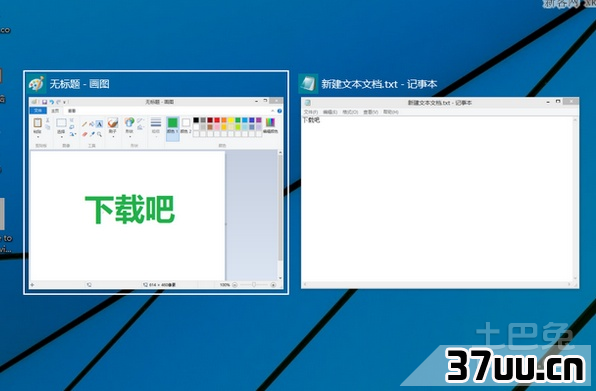Expand the 形状 shapes dropdown arrow
Screen dimensions: 596x391
129,137
